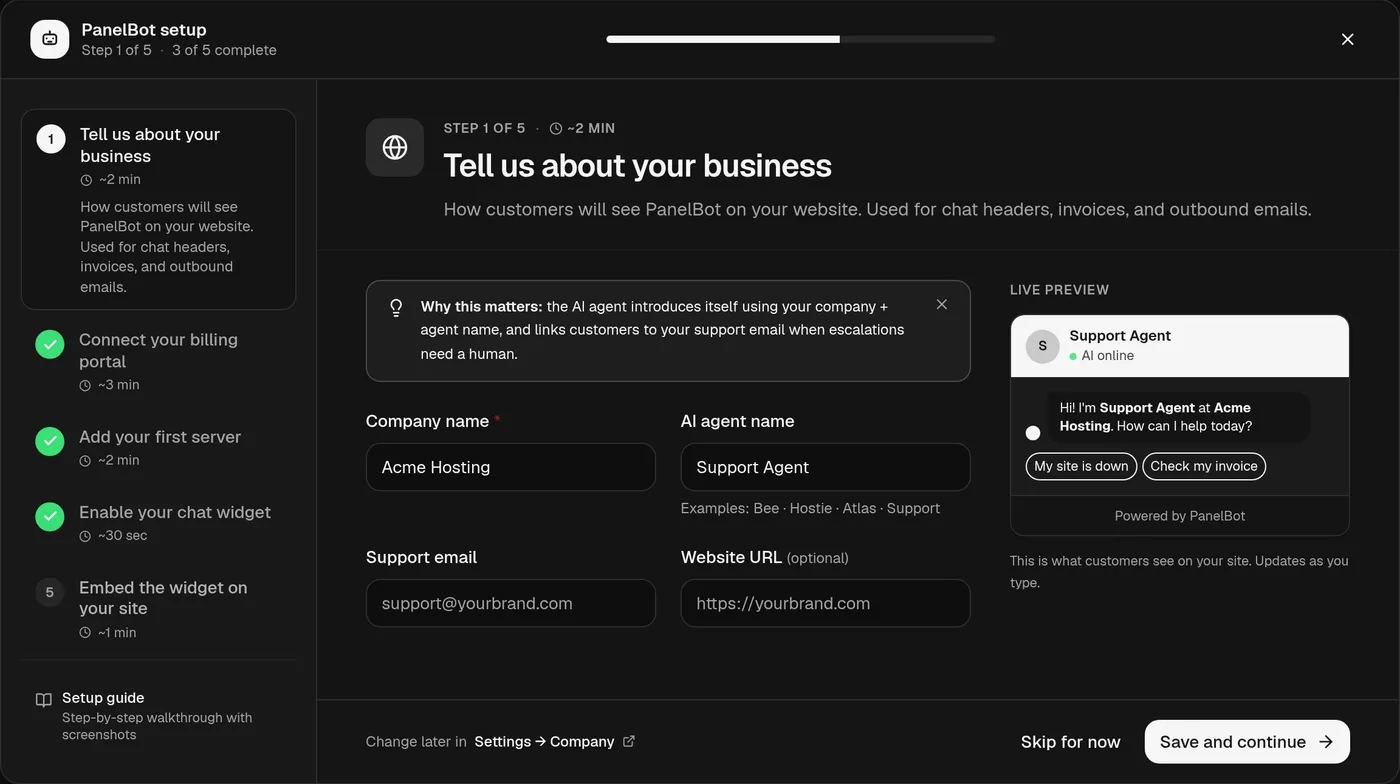Go to 'Embed the widget on your site' step

[158, 608]
